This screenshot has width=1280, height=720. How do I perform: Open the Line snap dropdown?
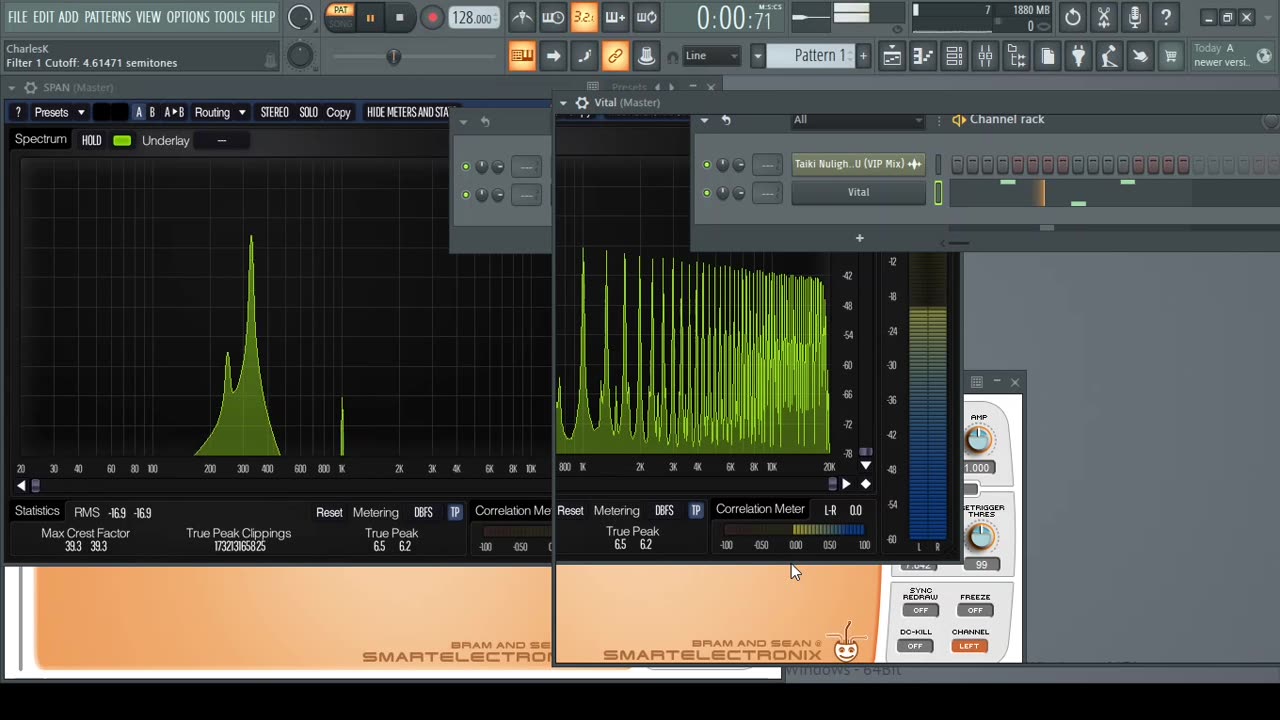tap(711, 56)
